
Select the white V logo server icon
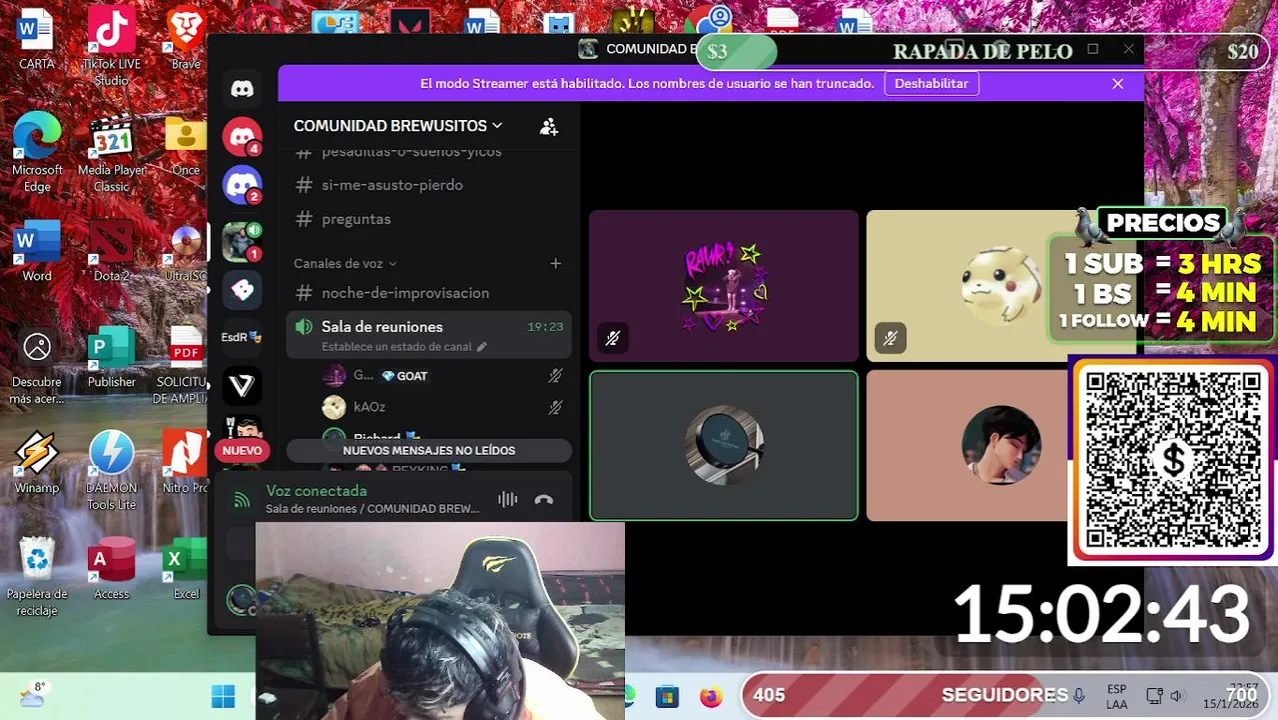click(242, 385)
